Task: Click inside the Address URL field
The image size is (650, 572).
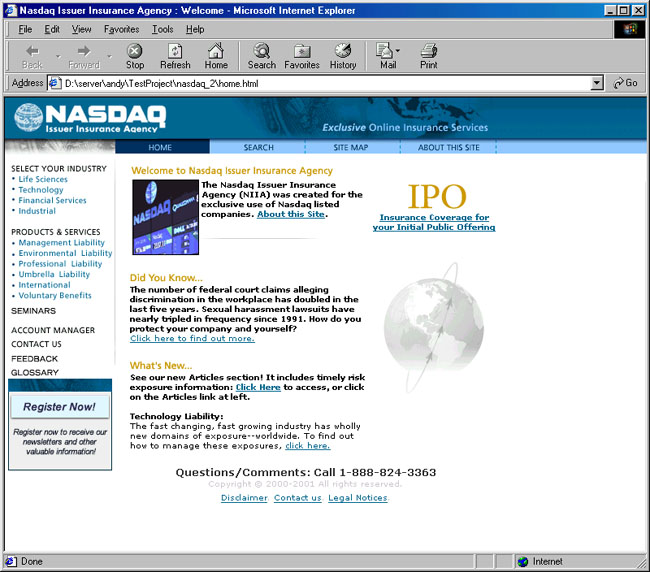Action: pyautogui.click(x=320, y=84)
